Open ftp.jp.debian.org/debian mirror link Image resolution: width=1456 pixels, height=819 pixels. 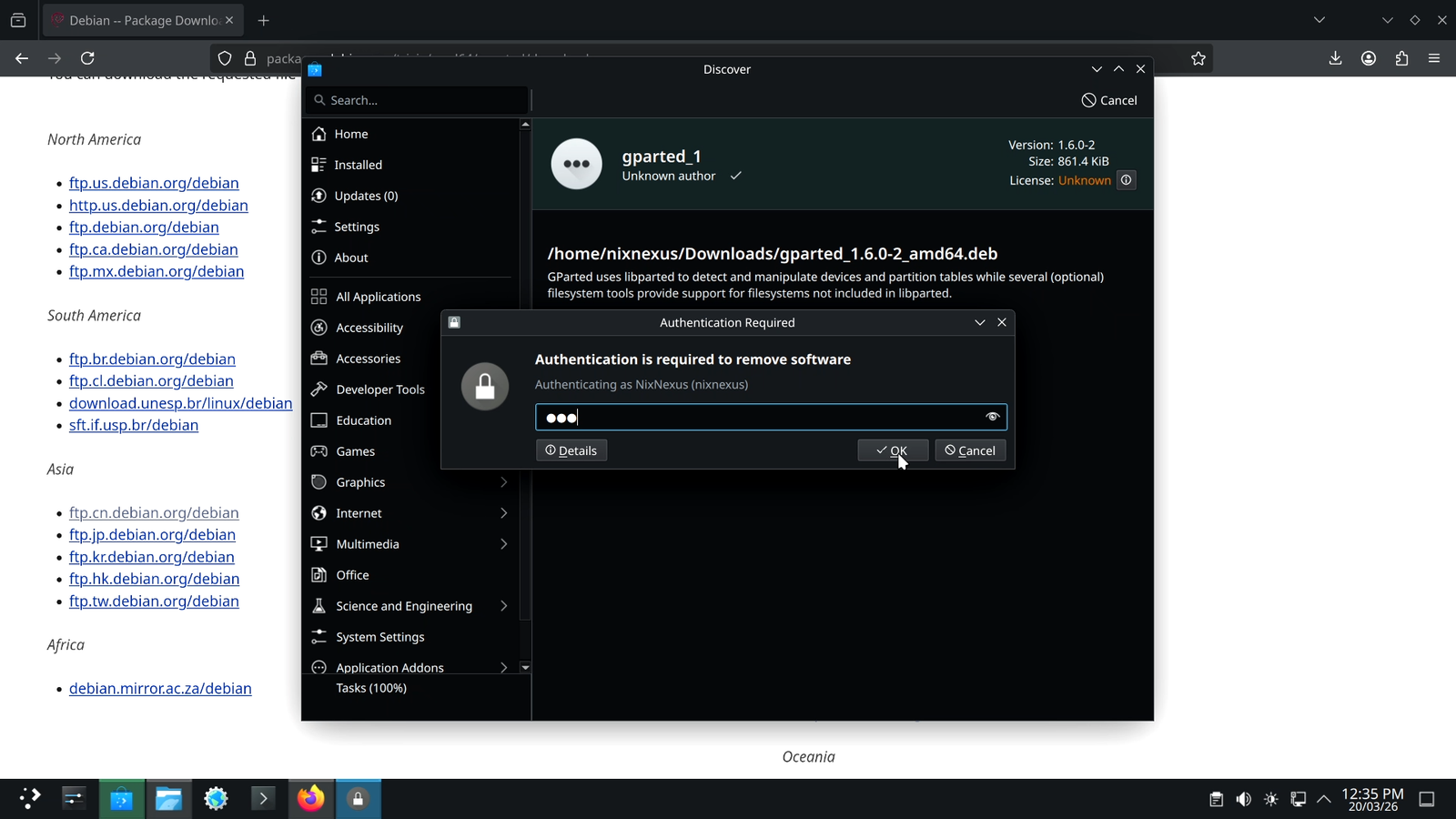(152, 535)
